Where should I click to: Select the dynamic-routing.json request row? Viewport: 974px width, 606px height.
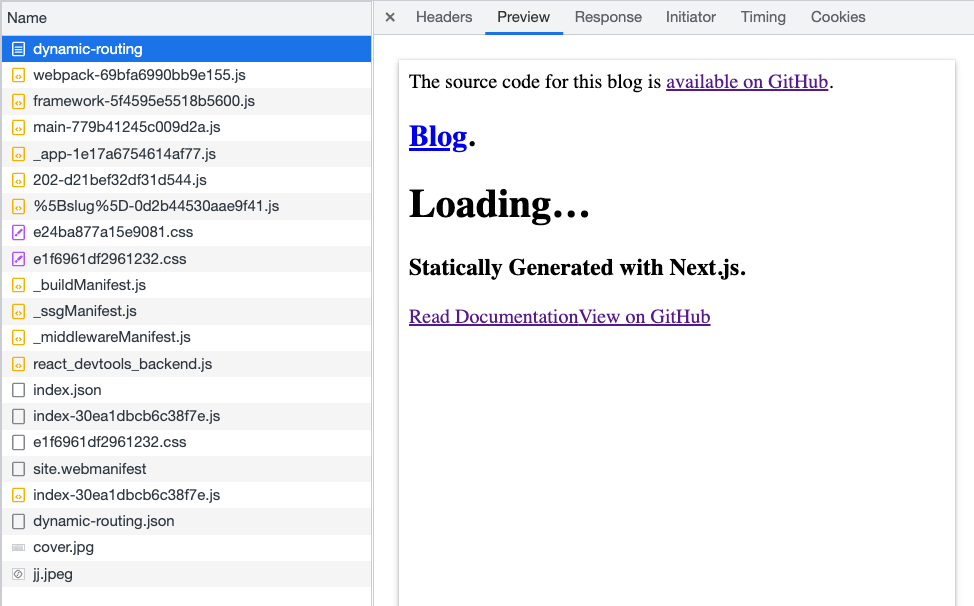click(104, 521)
